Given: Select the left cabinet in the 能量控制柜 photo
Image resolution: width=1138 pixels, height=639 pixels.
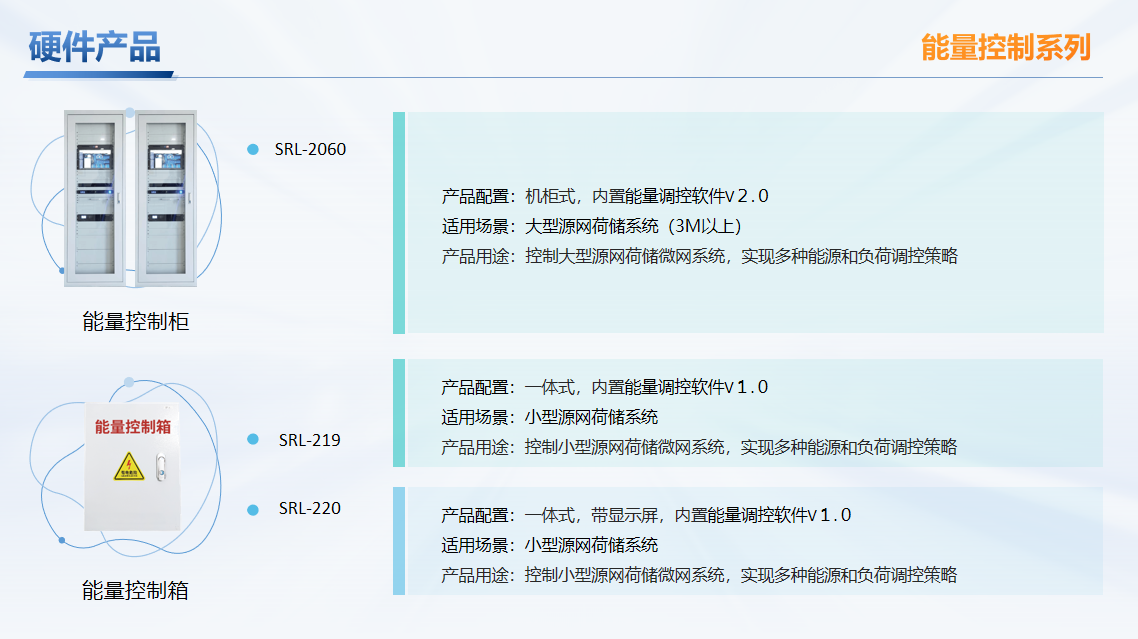Looking at the screenshot, I should [x=96, y=197].
